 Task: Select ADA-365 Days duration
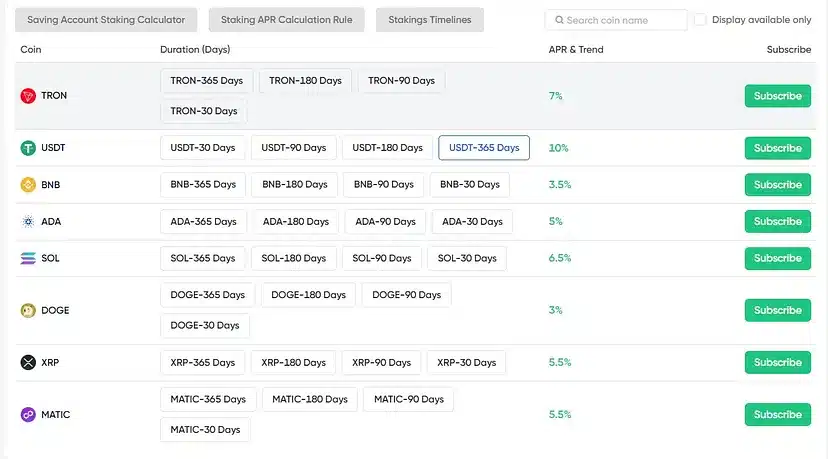pyautogui.click(x=203, y=222)
